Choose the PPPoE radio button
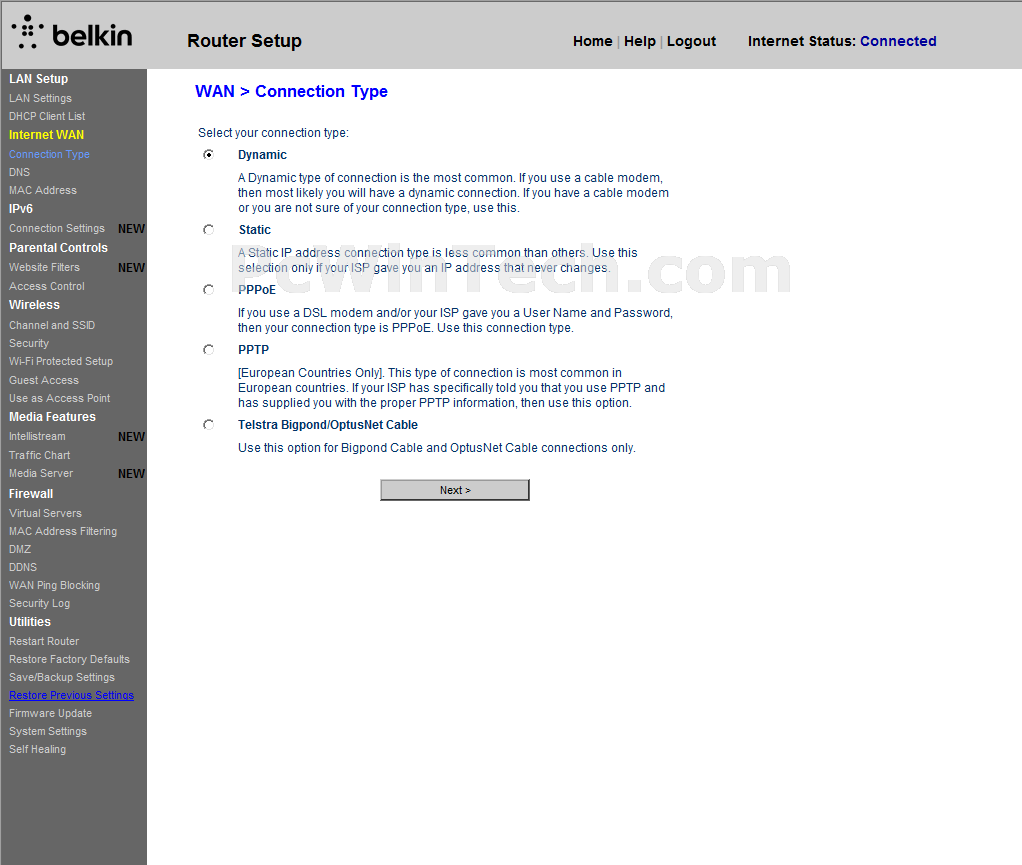 pos(209,289)
